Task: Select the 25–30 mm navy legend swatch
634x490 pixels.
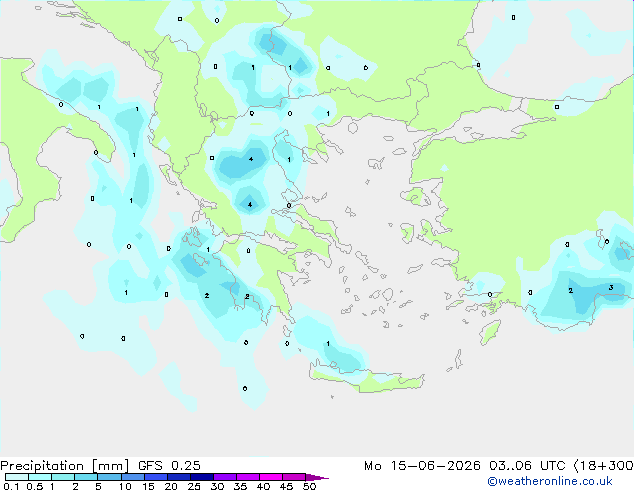Action: tap(201, 477)
